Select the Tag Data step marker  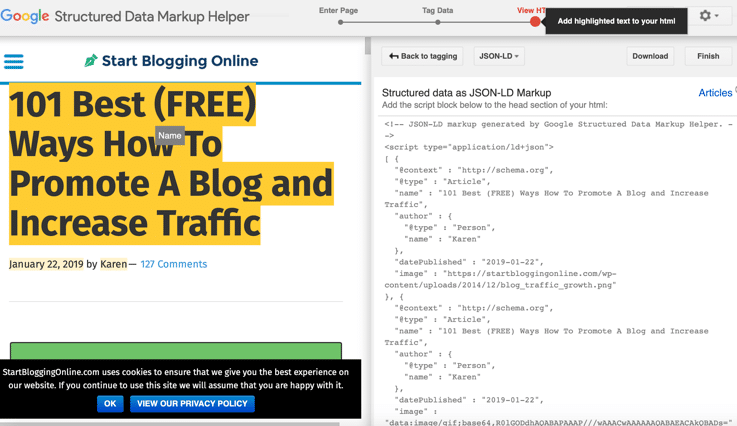(438, 22)
